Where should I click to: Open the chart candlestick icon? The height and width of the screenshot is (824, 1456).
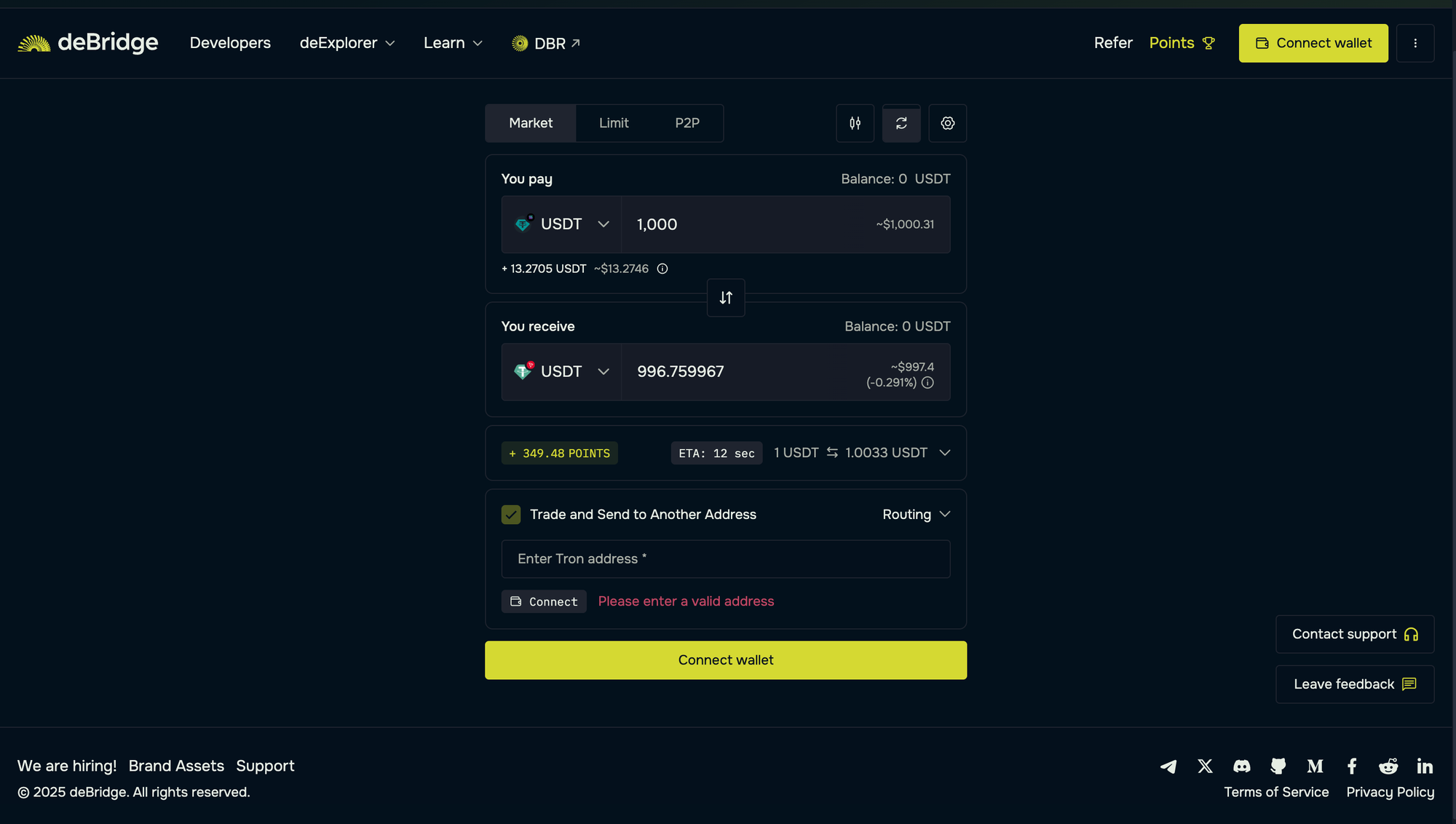tap(855, 123)
